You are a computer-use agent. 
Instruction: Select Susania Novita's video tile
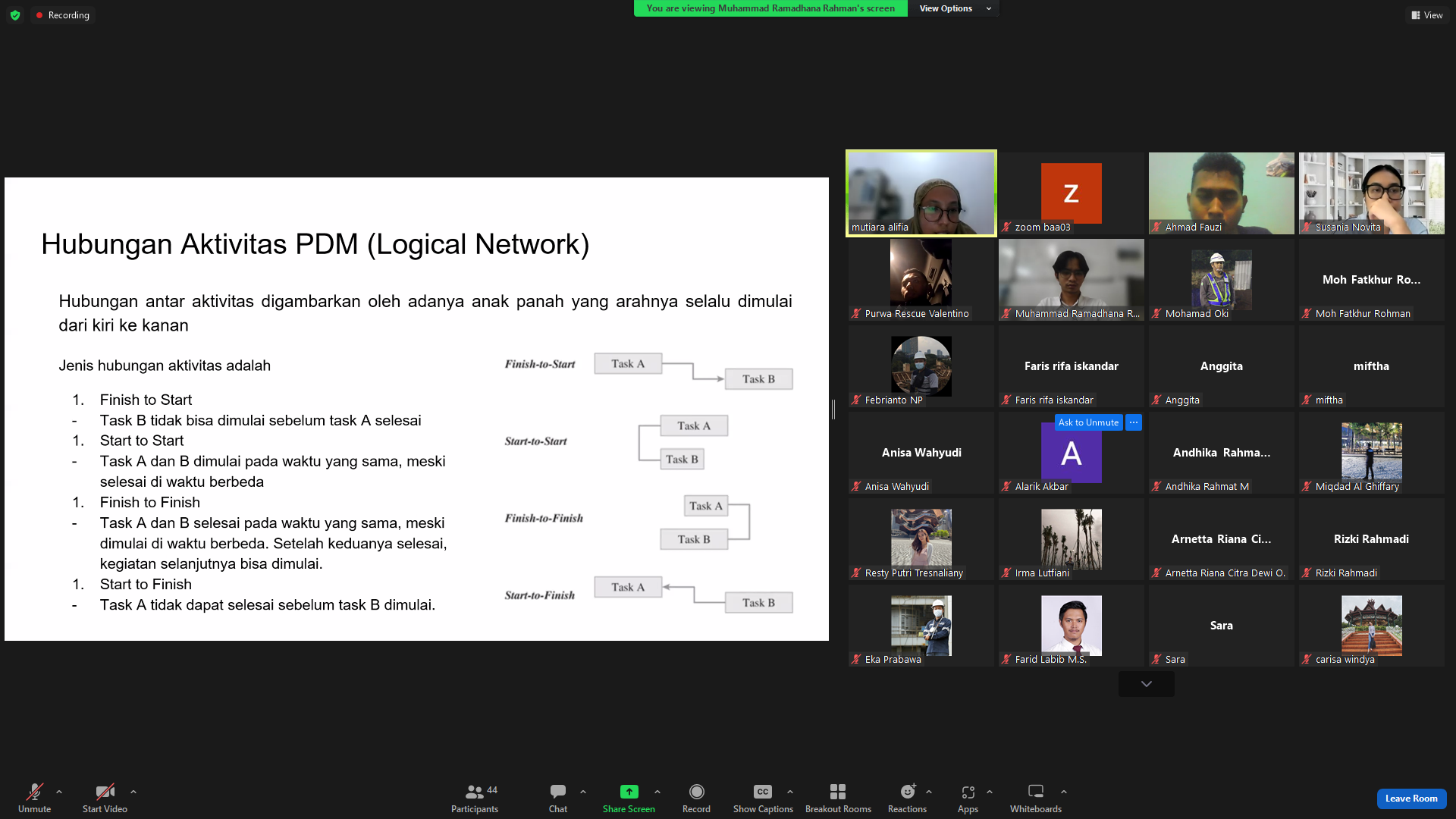(x=1372, y=193)
